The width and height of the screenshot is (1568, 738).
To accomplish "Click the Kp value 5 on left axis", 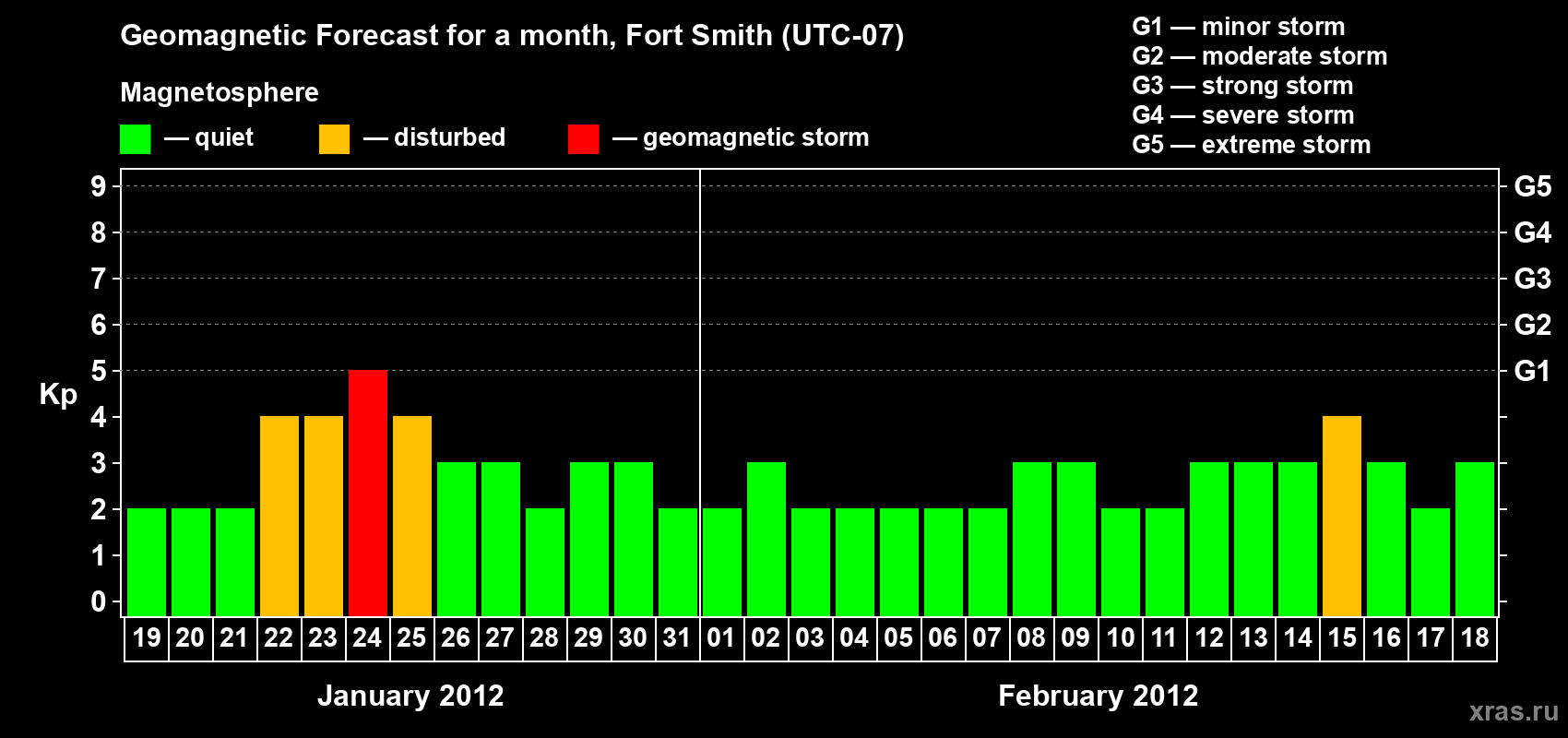I will pyautogui.click(x=99, y=371).
